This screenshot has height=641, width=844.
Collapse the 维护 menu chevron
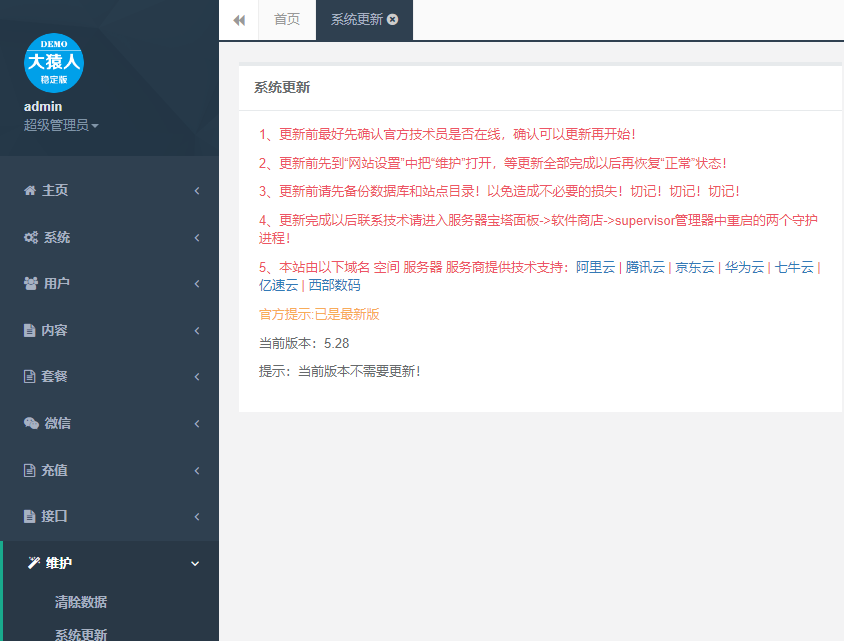coord(195,563)
